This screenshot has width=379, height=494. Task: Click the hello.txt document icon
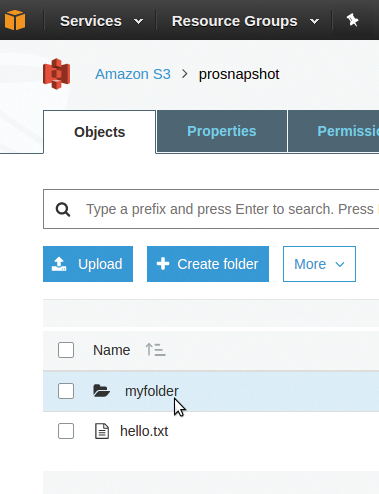pos(102,431)
